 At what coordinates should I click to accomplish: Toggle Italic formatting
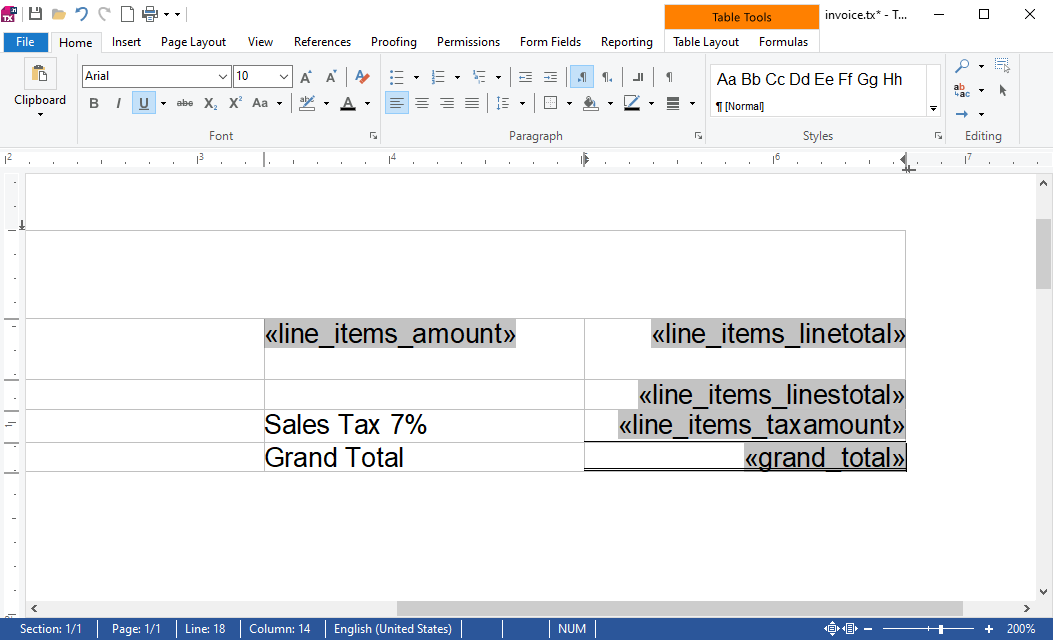tap(118, 103)
